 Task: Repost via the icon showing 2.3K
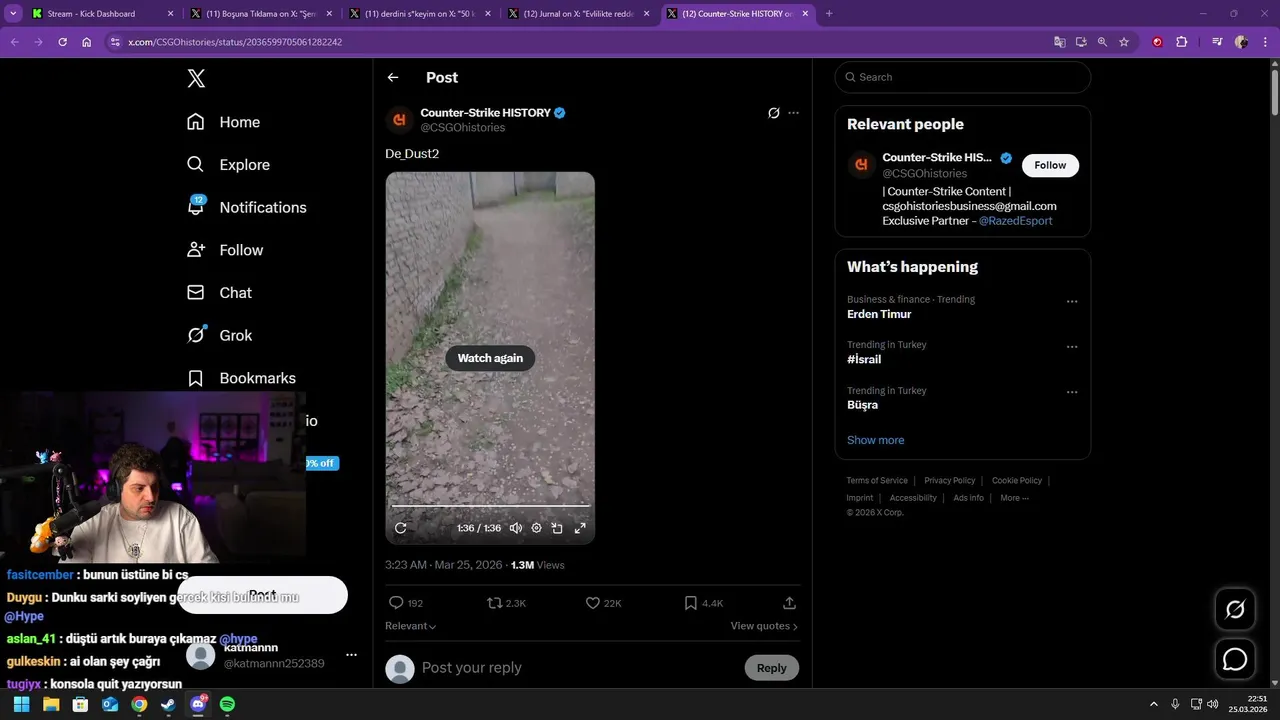(506, 603)
